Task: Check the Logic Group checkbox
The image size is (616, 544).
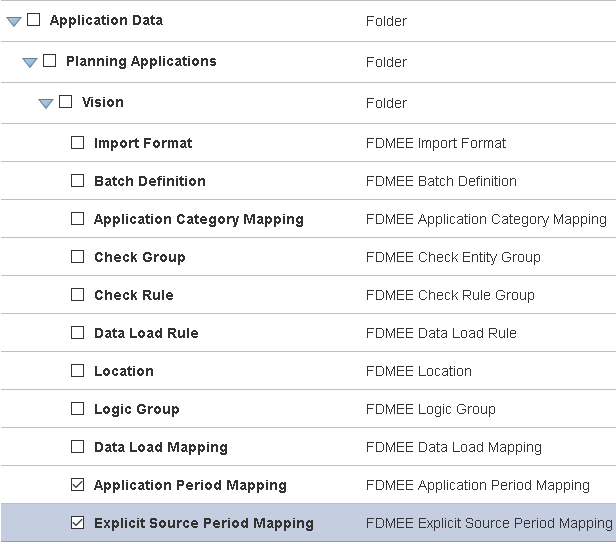Action: [78, 409]
